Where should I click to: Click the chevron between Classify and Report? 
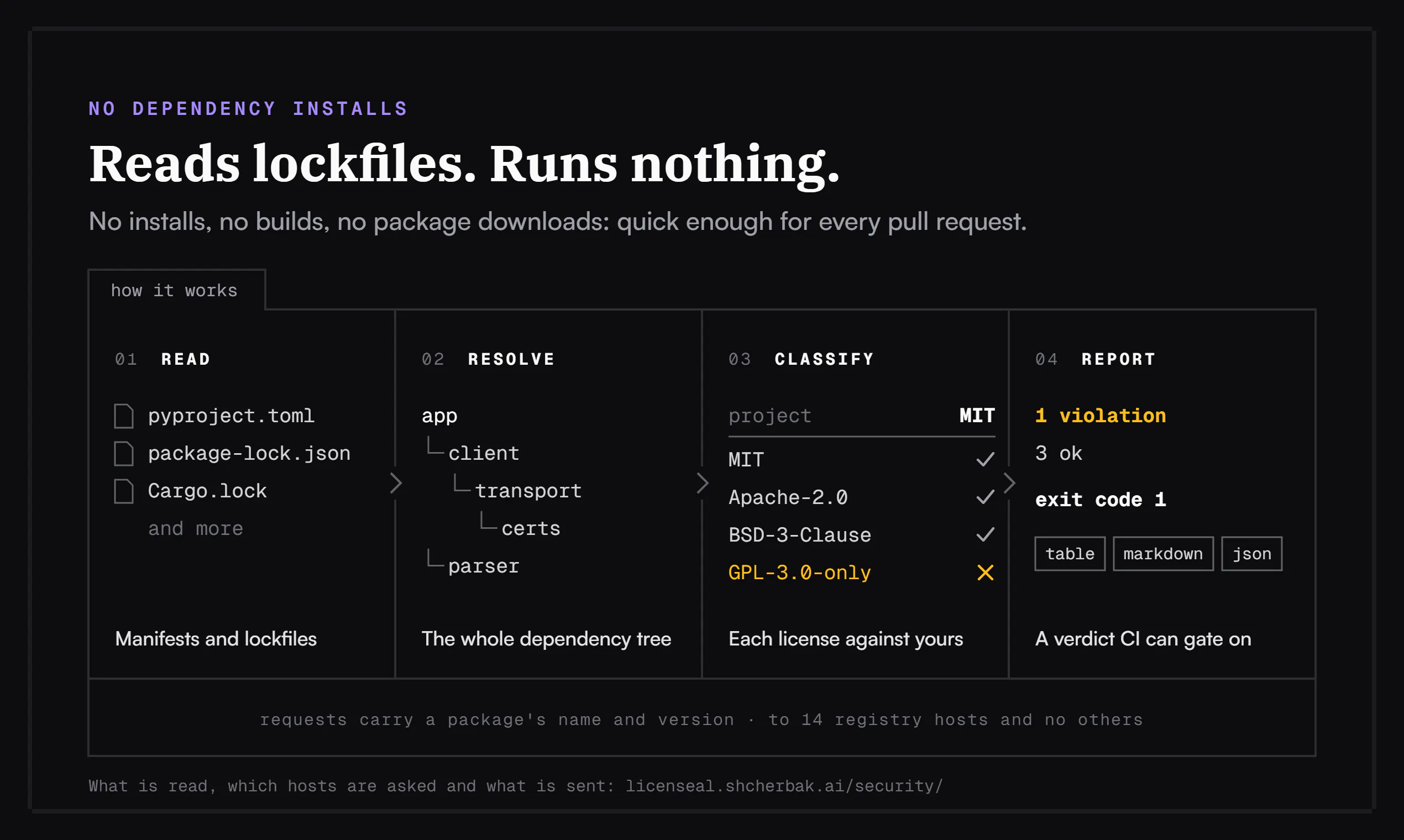[1009, 483]
